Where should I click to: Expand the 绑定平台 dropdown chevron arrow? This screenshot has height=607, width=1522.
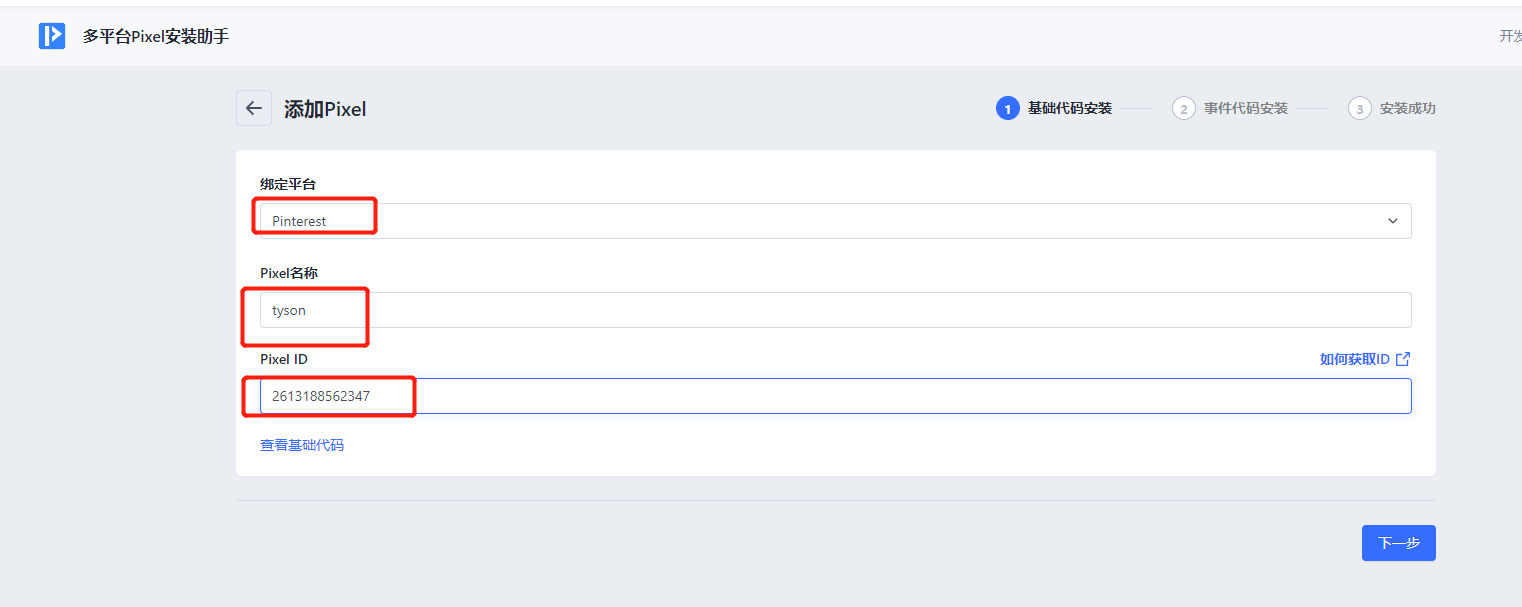(1393, 221)
